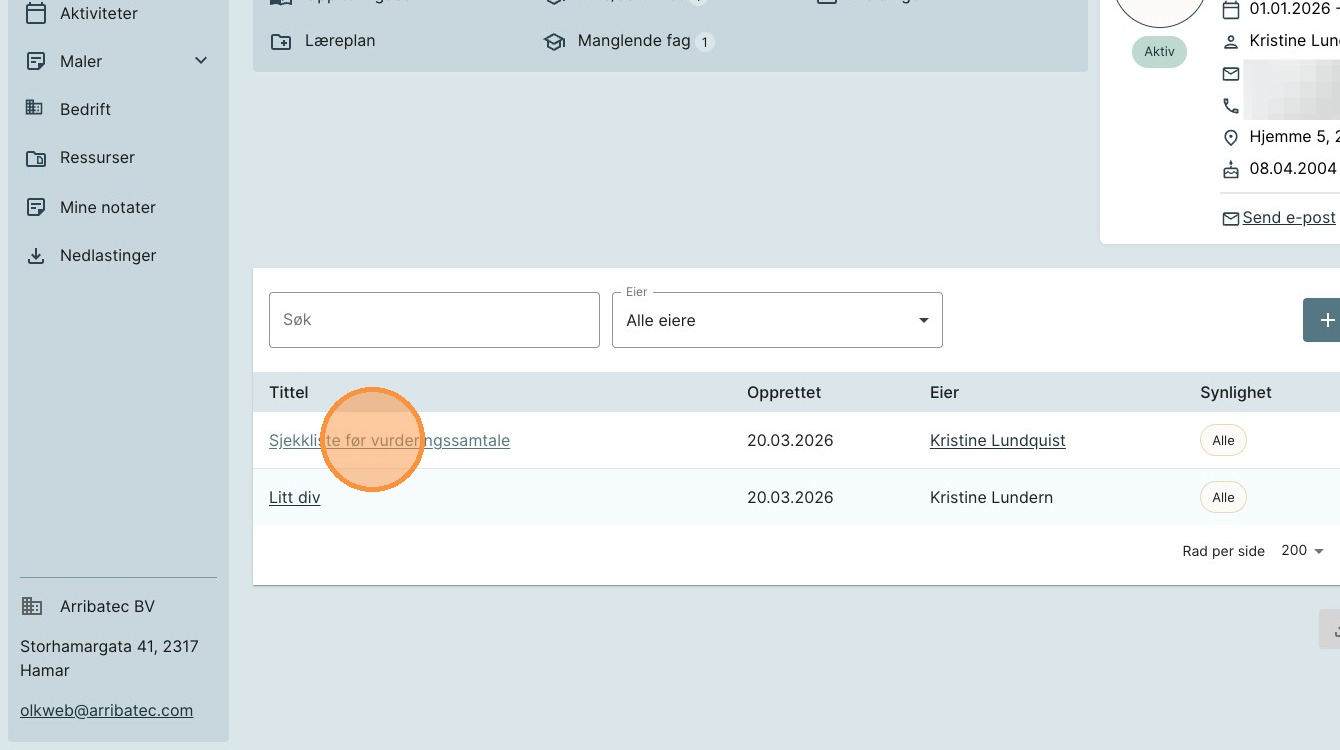Click the Kristine Lundquist owner link
The width and height of the screenshot is (1340, 750).
[x=997, y=441]
